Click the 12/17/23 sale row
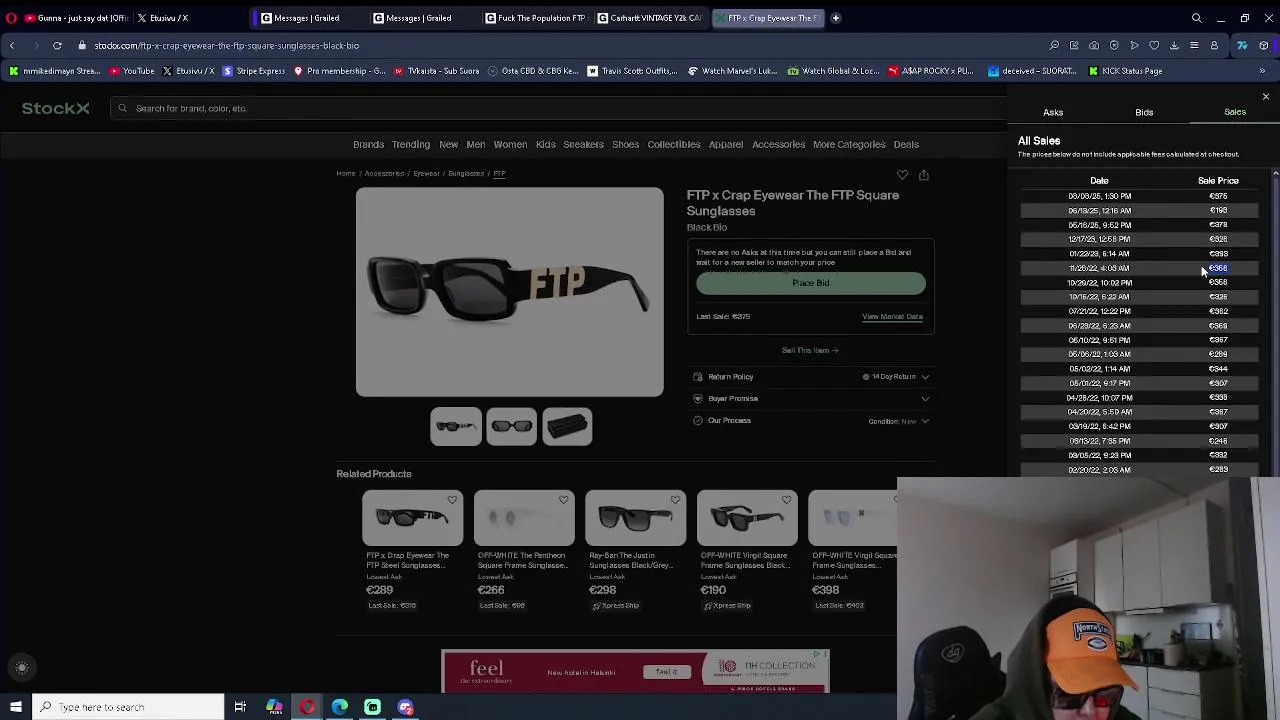The image size is (1280, 720). (x=1139, y=240)
